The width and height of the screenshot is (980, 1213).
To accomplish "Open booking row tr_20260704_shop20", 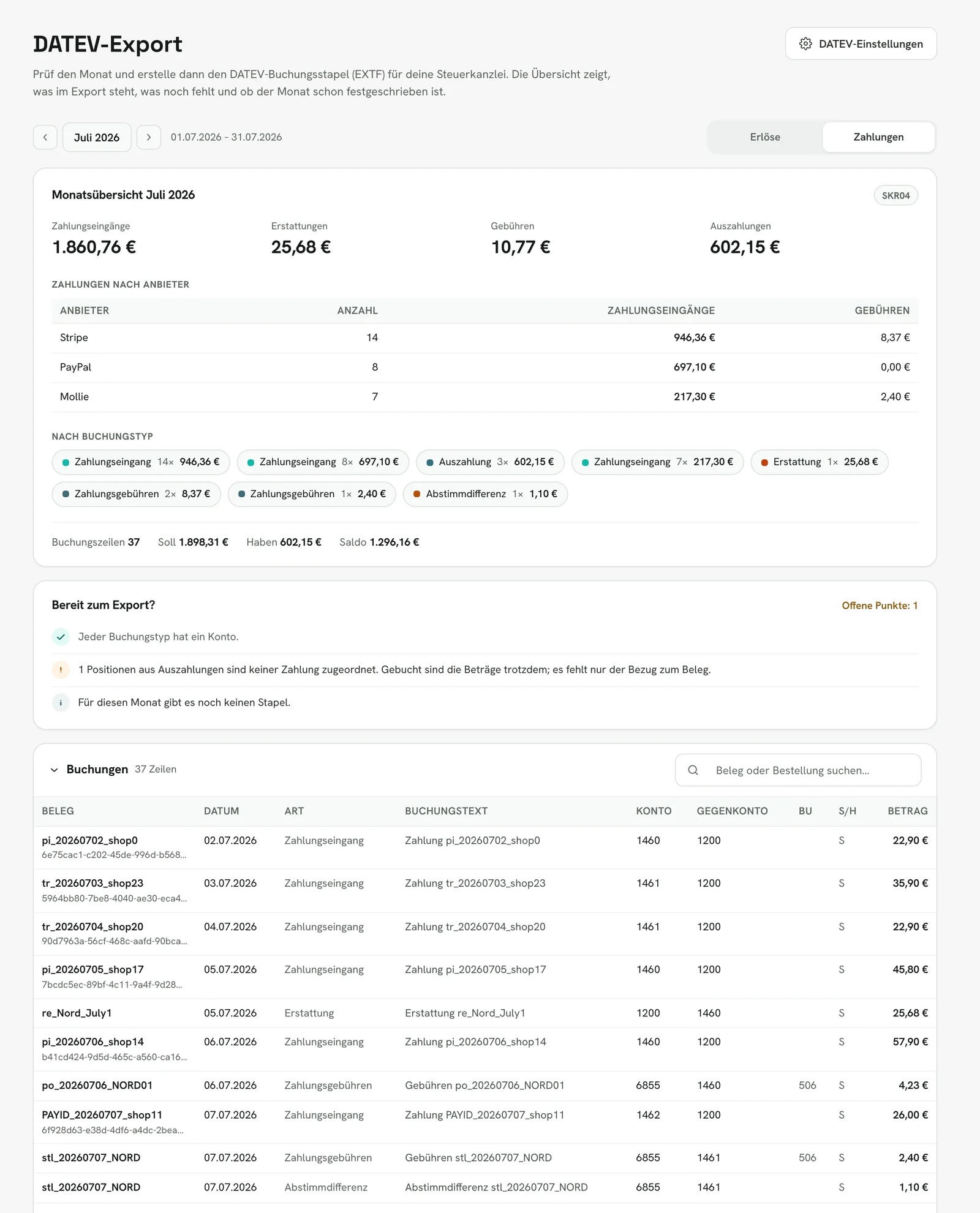I will point(485,934).
